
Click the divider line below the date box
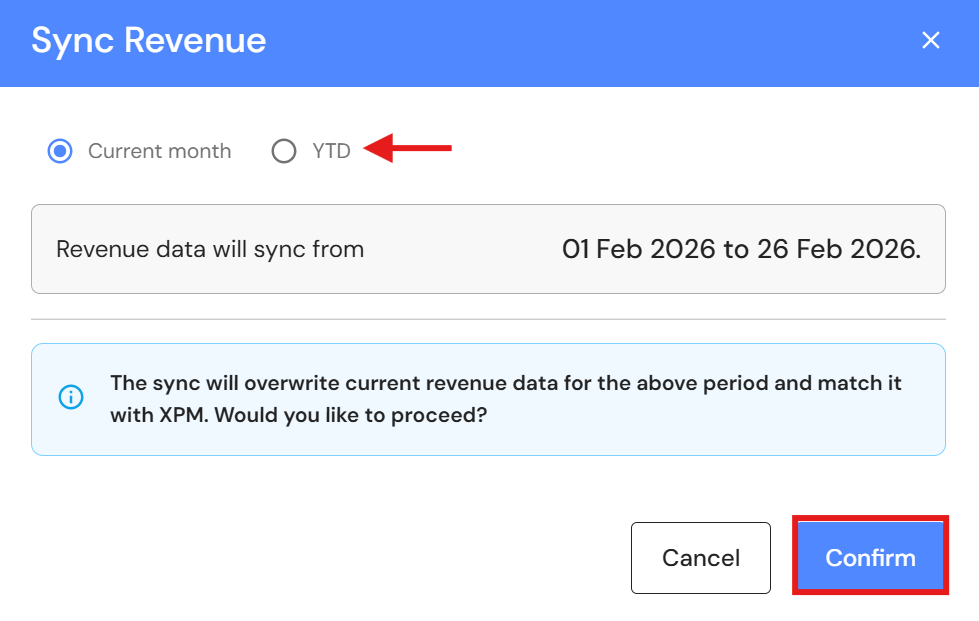(488, 319)
